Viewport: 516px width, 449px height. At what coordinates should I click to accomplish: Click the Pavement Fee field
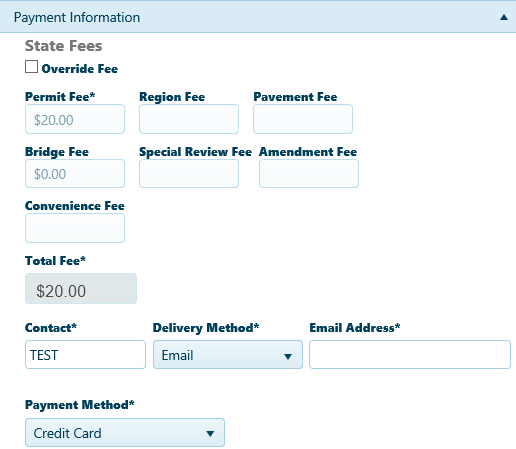303,119
